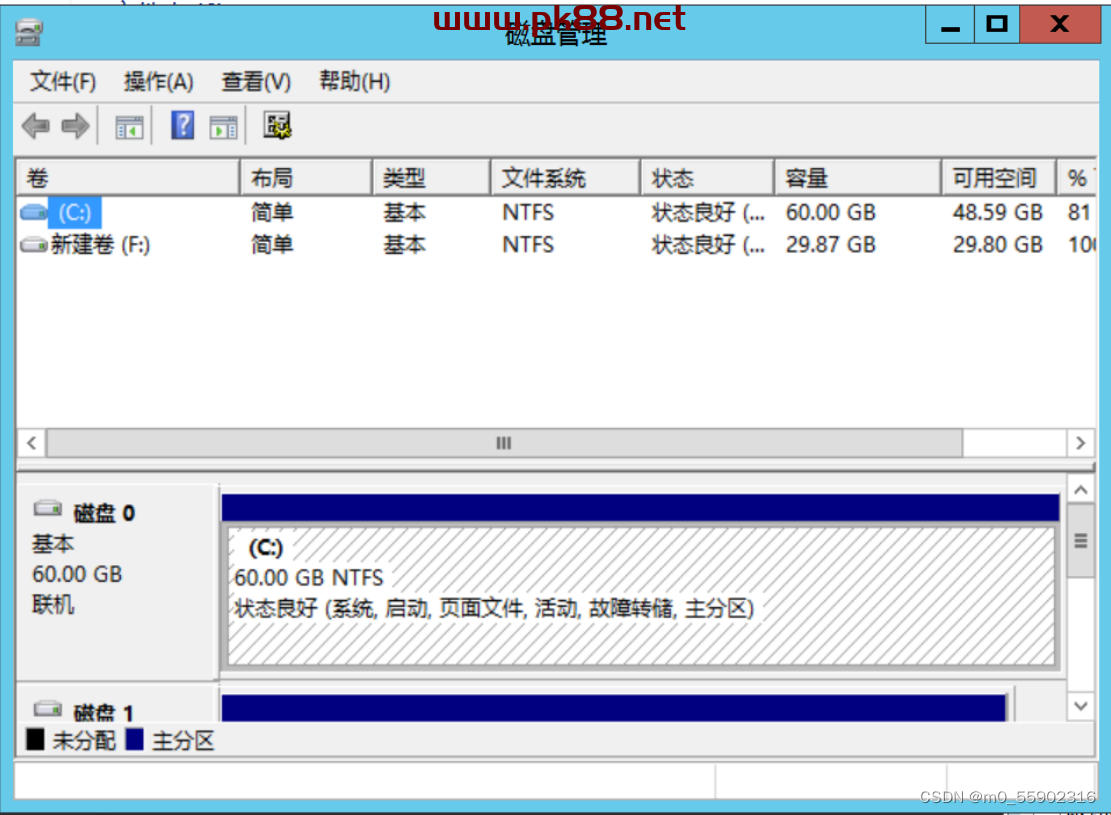Click the last toolbar icon with checkmark

click(277, 126)
